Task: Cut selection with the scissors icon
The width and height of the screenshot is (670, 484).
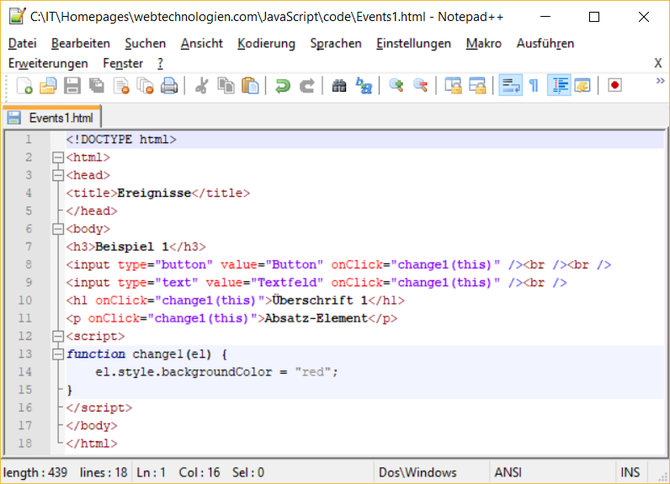Action: [x=201, y=86]
